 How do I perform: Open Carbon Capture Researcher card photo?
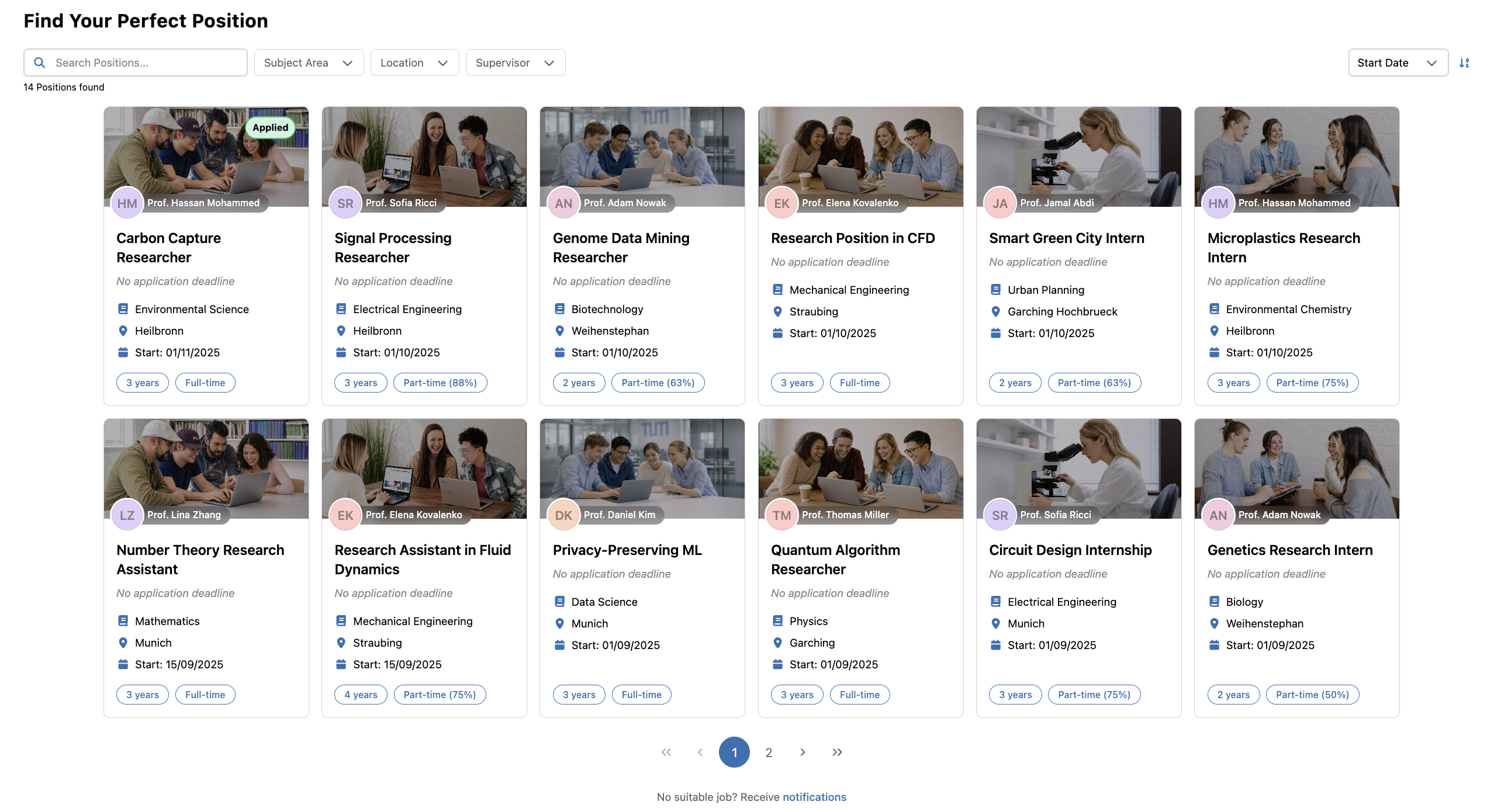point(206,157)
